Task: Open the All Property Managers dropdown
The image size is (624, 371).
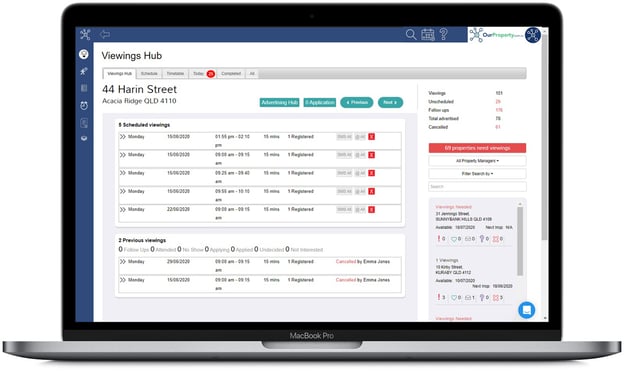Action: (477, 161)
